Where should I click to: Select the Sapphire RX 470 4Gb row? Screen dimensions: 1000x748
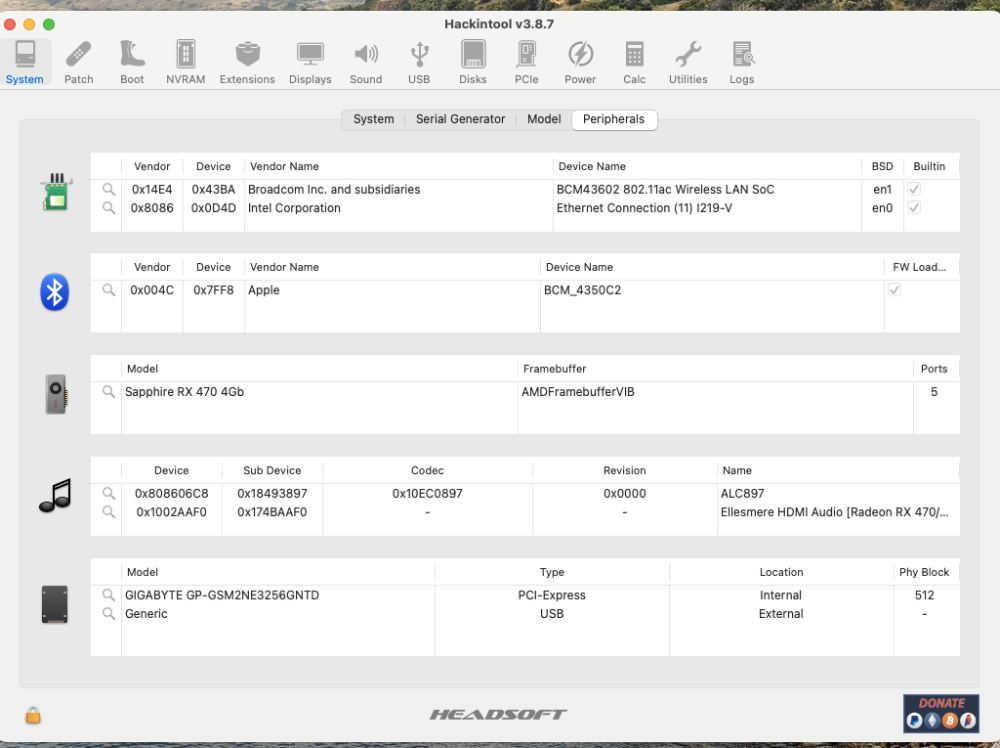[x=526, y=392]
